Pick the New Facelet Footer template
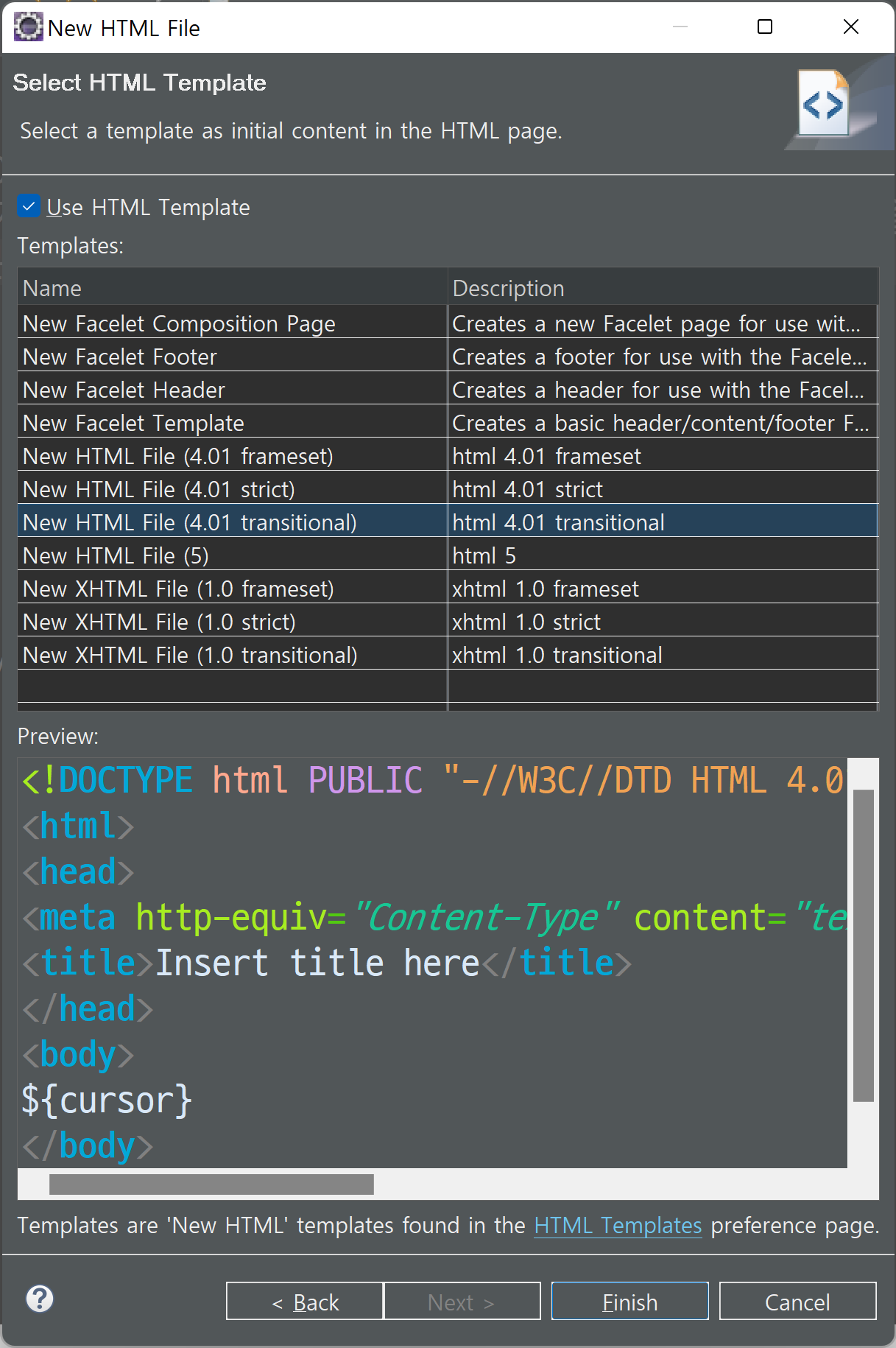 (x=448, y=357)
